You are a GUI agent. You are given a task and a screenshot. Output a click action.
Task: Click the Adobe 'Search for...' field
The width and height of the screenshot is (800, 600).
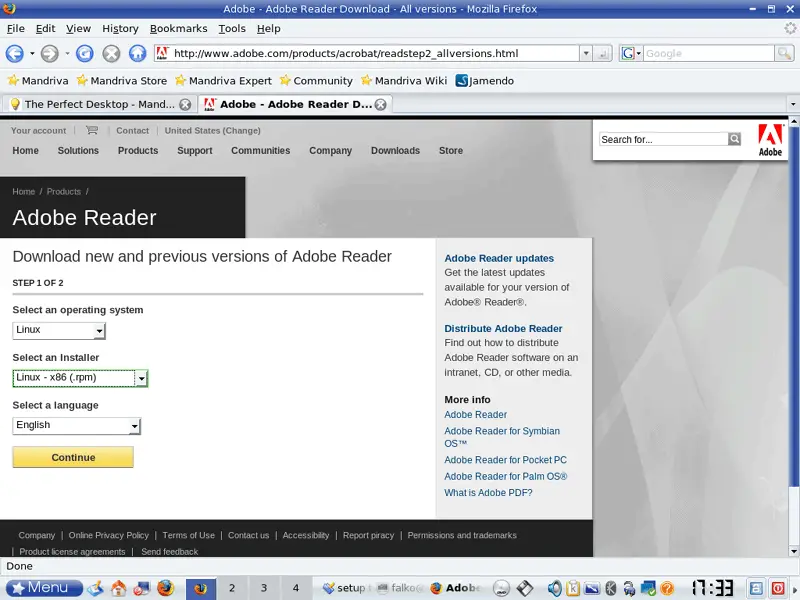click(x=663, y=139)
